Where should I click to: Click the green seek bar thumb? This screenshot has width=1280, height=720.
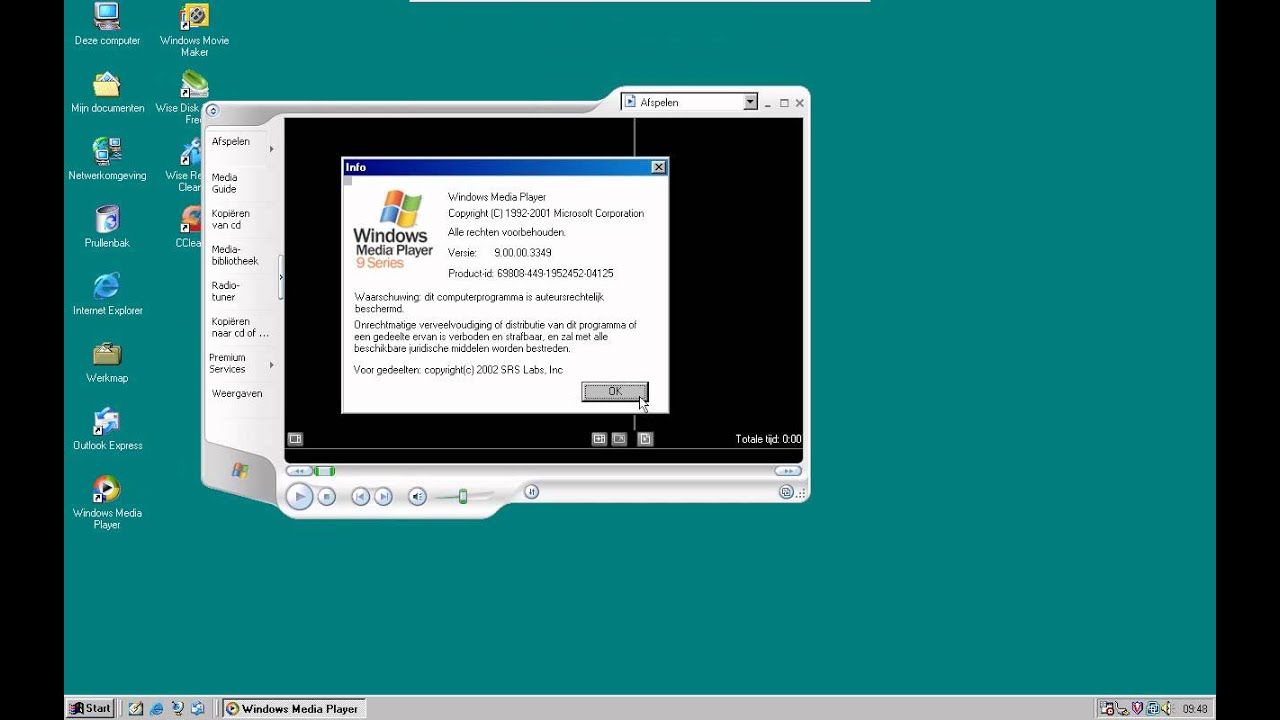point(325,471)
